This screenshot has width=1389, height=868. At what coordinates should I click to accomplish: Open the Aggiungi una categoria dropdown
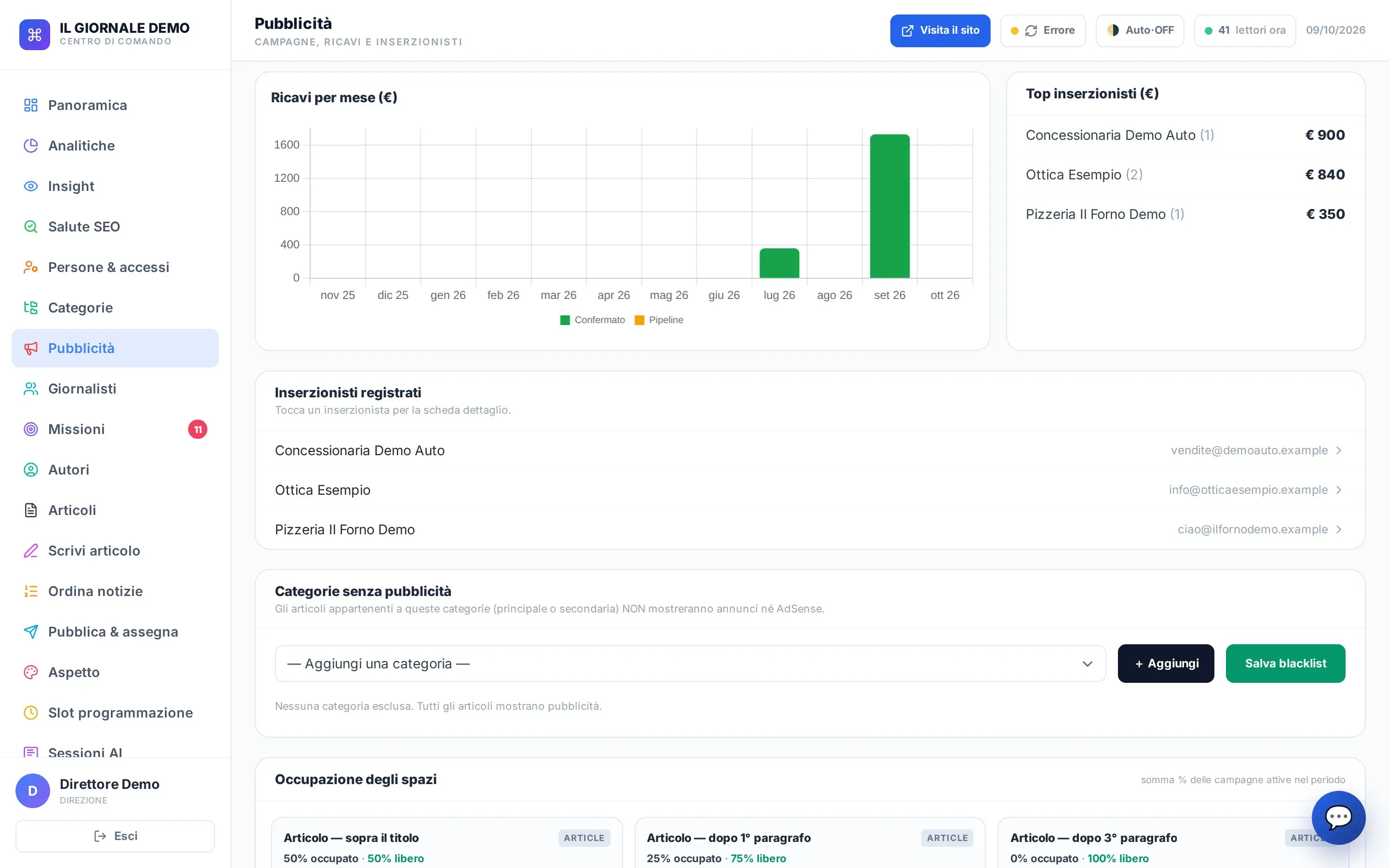(690, 664)
